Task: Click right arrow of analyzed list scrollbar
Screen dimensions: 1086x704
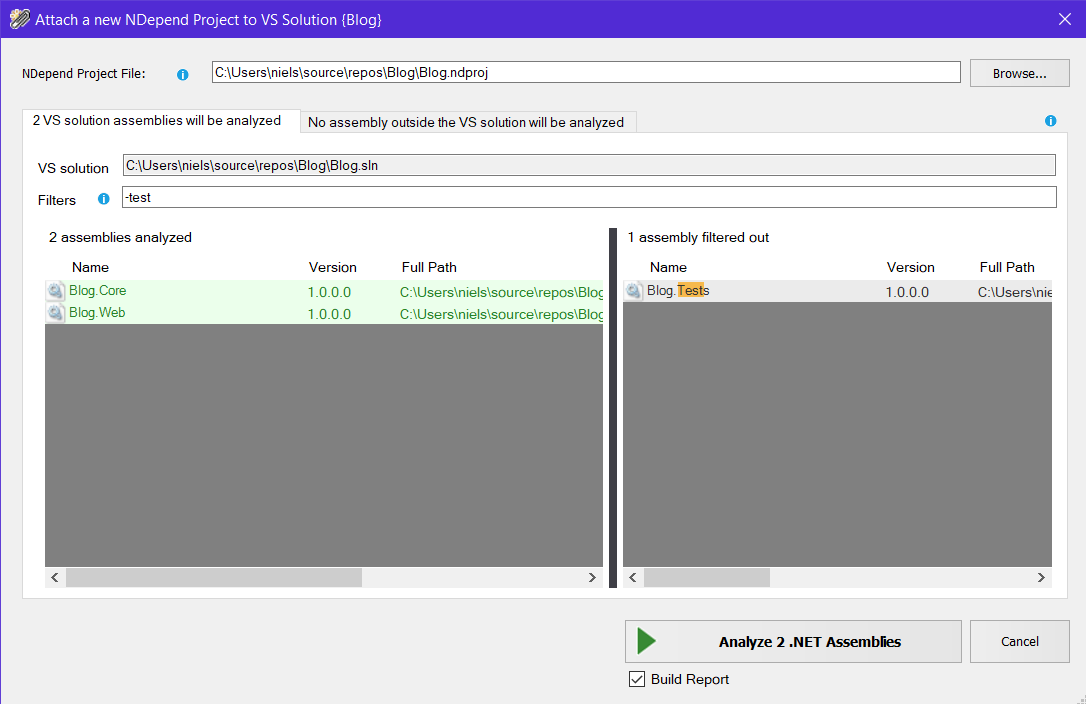Action: pos(592,577)
